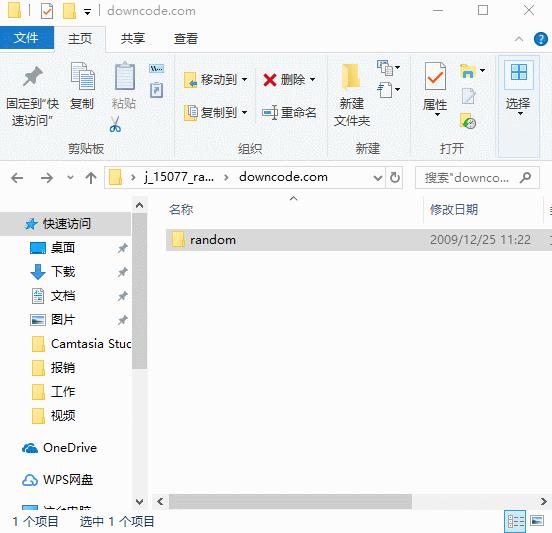Create a new folder with the New folder icon
The image size is (552, 533).
(x=351, y=76)
